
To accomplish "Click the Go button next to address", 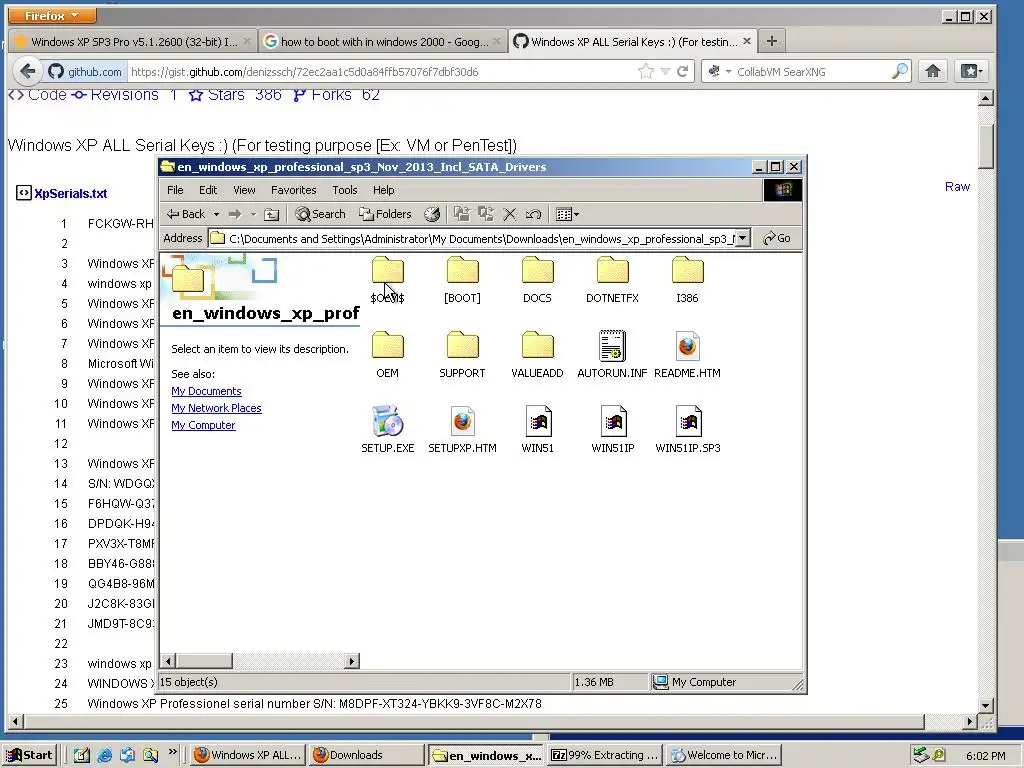I will [777, 238].
